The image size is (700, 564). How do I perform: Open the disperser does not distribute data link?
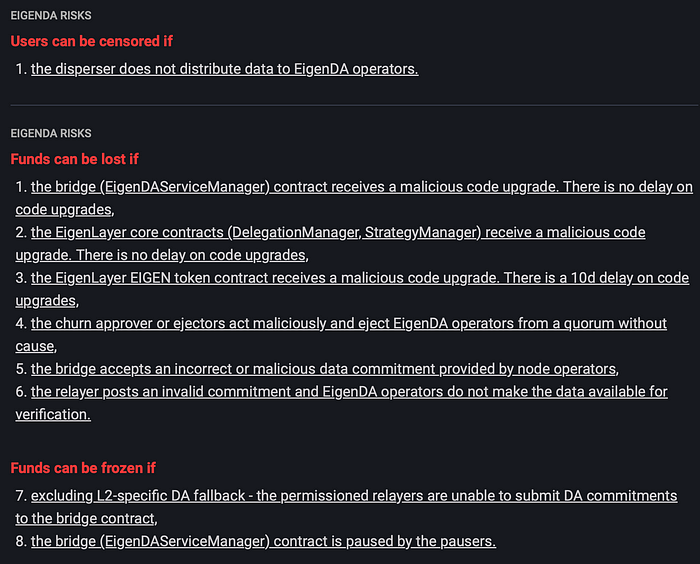pyautogui.click(x=224, y=69)
